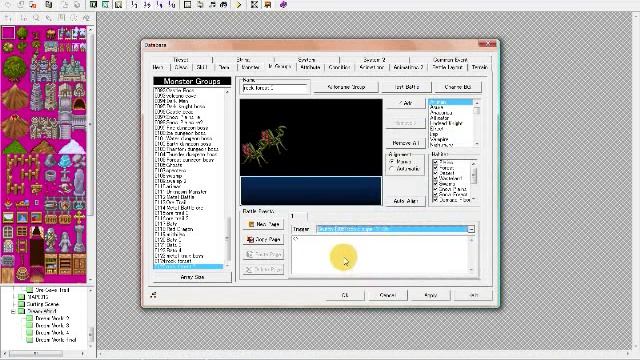Toggle the Swamp habitat checkbox

436,184
